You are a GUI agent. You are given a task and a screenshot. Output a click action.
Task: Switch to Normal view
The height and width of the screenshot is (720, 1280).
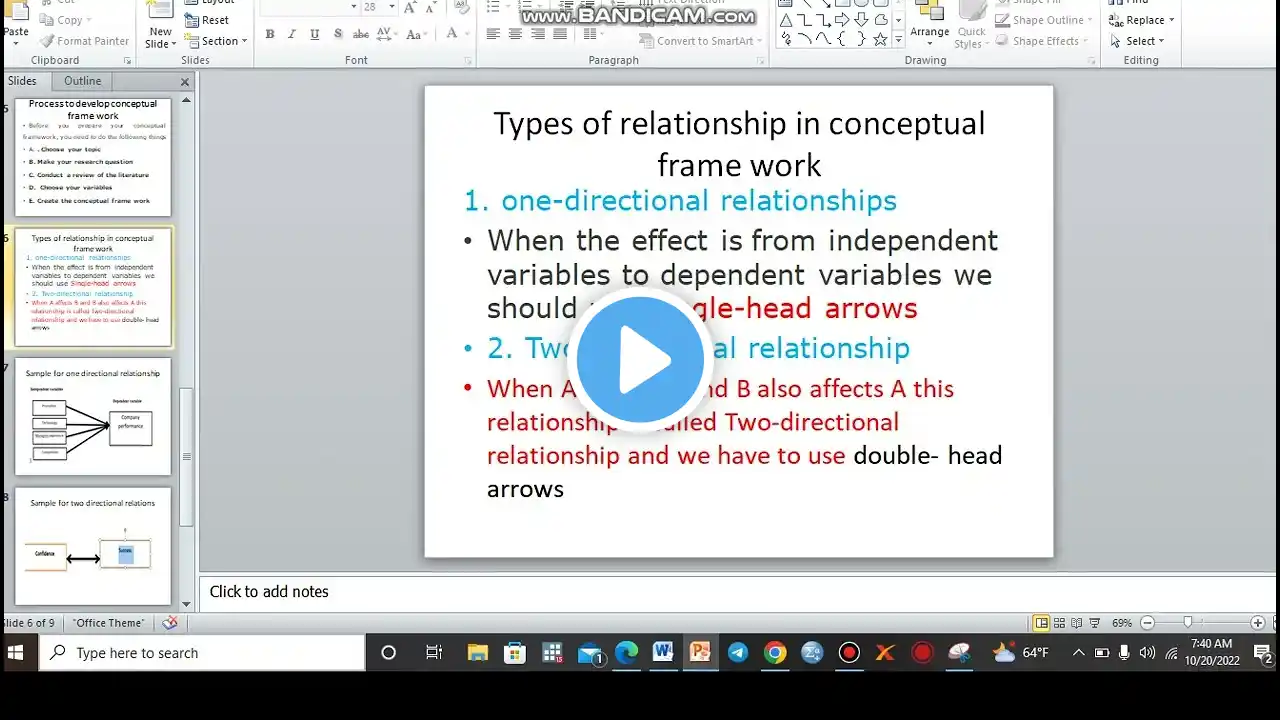pyautogui.click(x=1042, y=623)
